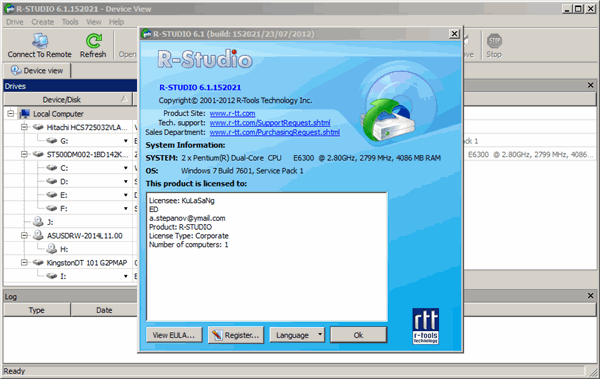Viewport: 600px width, 379px height.
Task: Select the ASUS DRW optical drive icon
Action: click(38, 235)
